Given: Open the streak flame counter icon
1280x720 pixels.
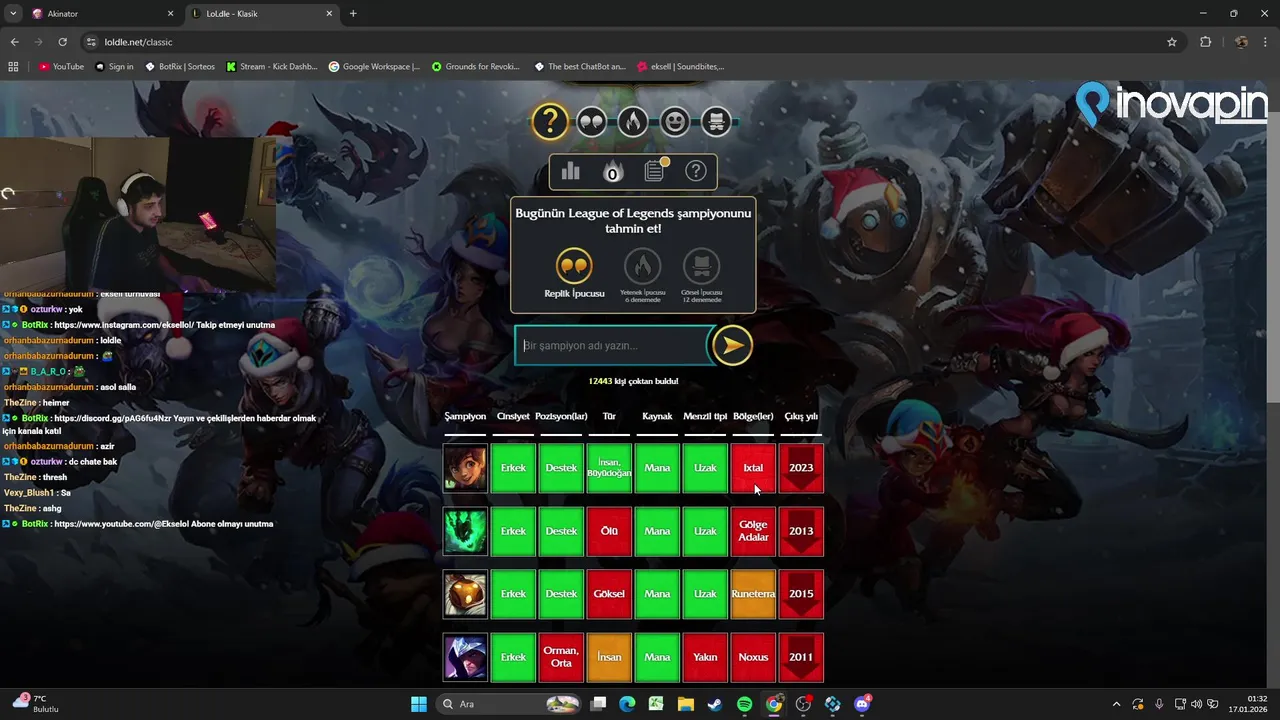Looking at the screenshot, I should coord(612,172).
